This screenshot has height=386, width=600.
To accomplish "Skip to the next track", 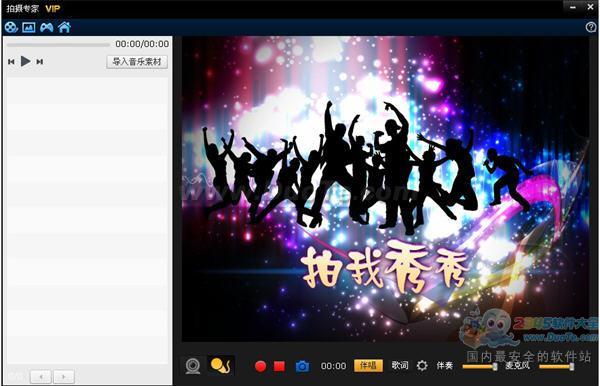I will click(39, 62).
